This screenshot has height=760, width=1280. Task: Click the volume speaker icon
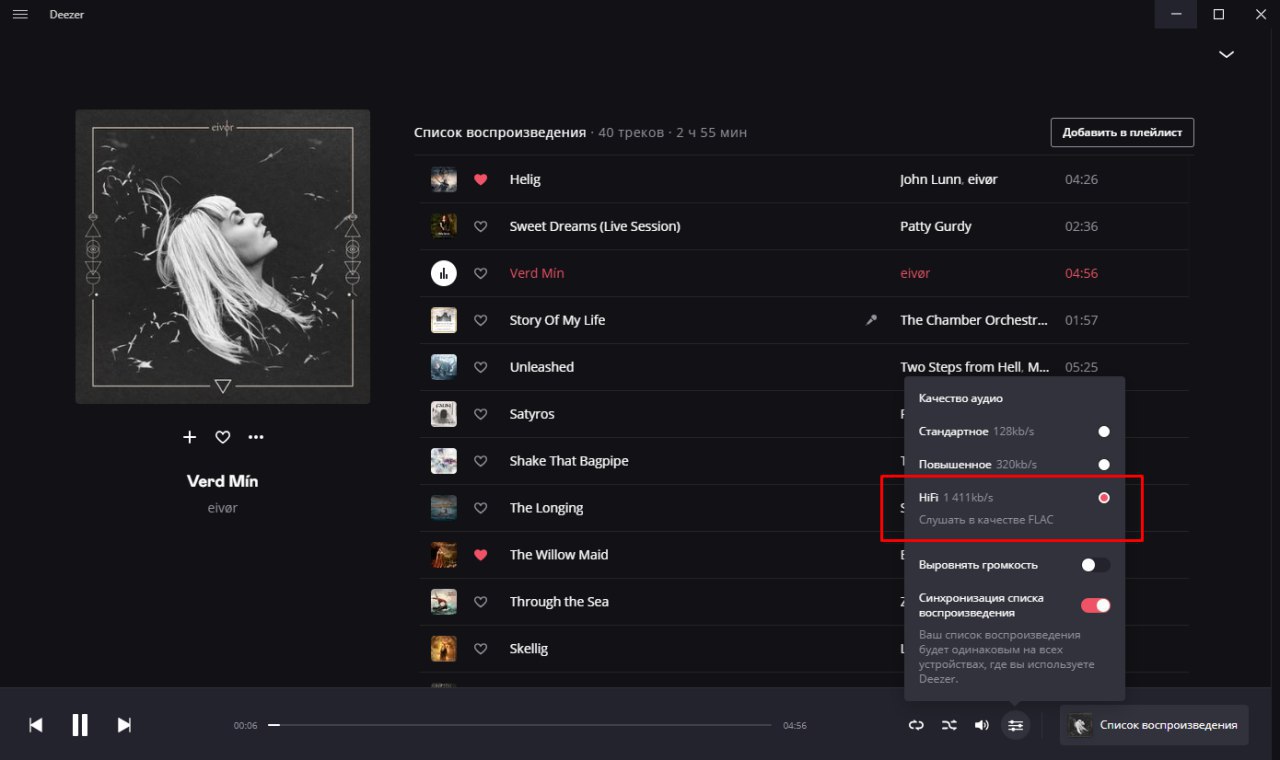point(982,725)
